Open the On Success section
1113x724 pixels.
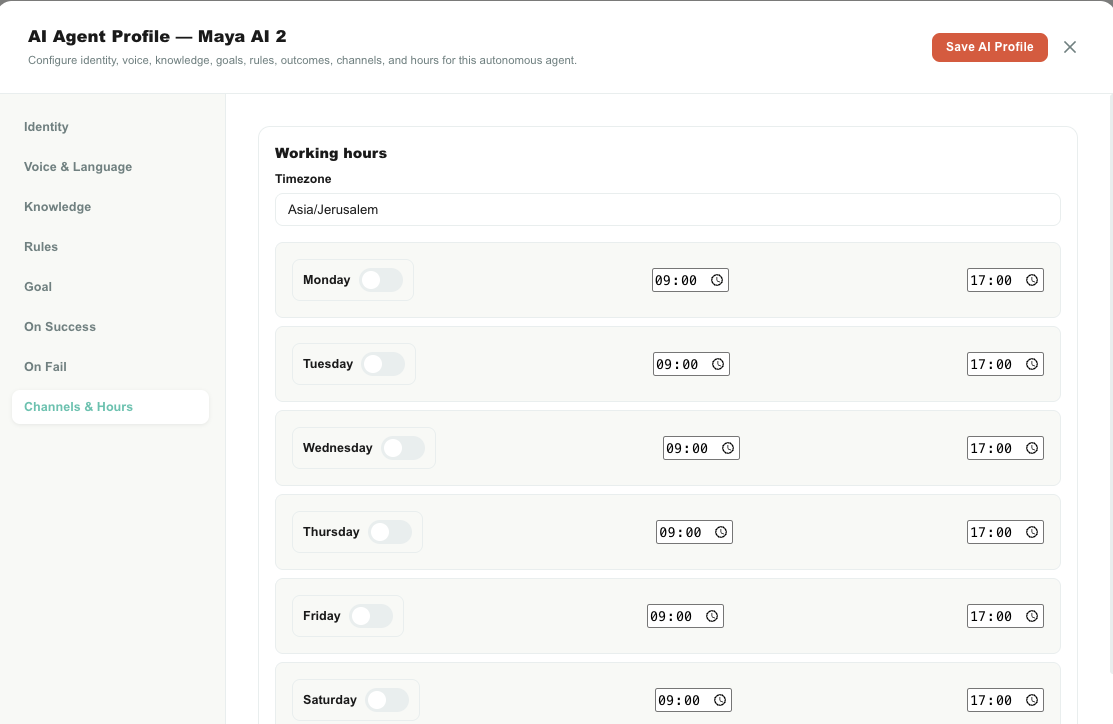110,327
